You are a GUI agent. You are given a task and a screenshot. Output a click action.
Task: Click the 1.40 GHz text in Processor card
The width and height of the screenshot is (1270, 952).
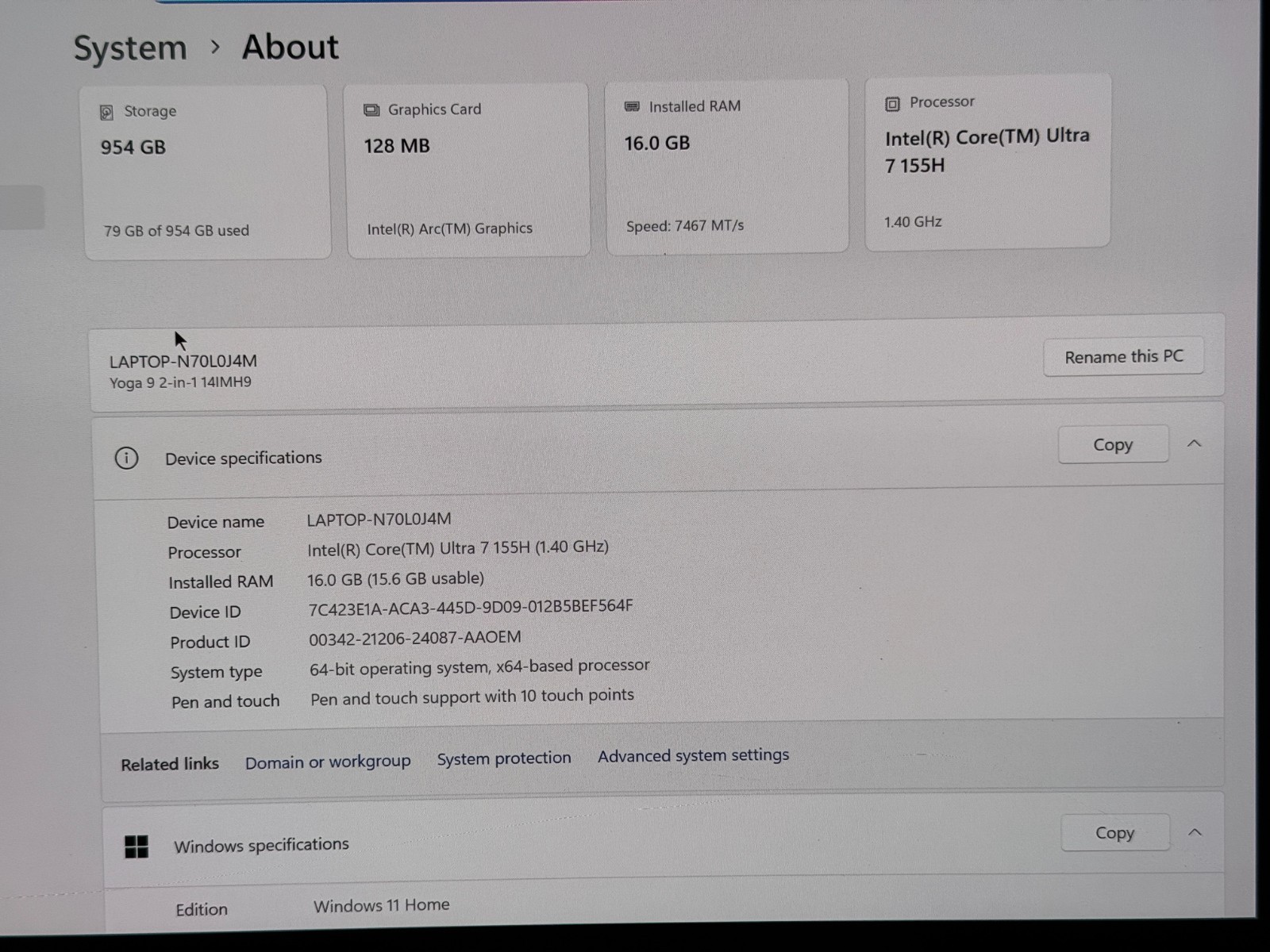pos(913,222)
